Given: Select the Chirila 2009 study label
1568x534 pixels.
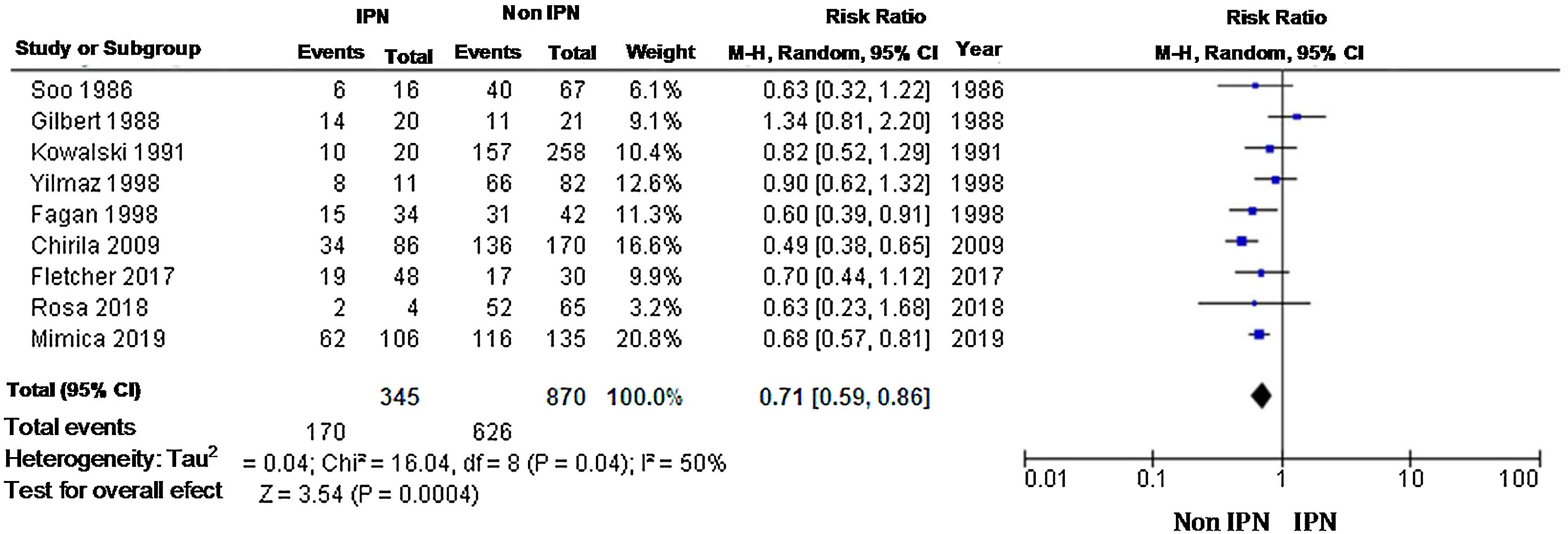Looking at the screenshot, I should 96,245.
